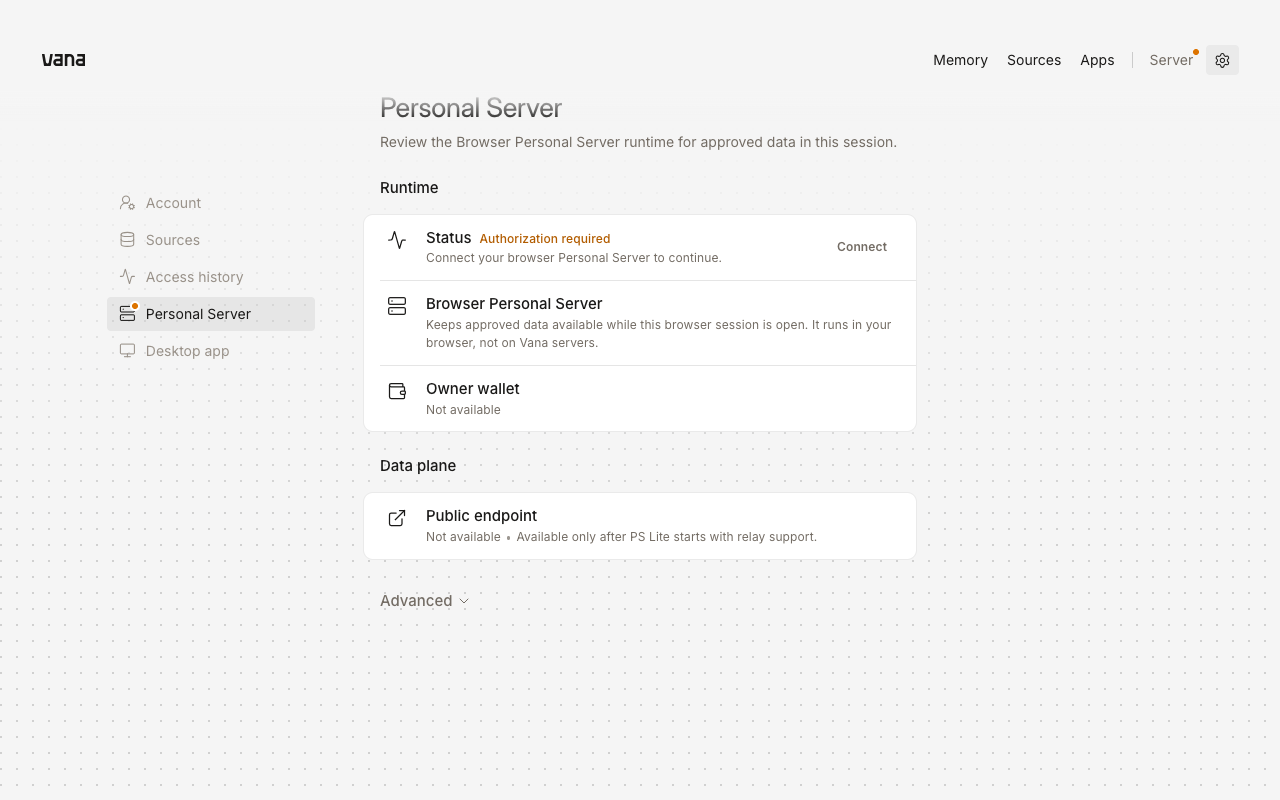Click the Vana logo
1280x800 pixels.
63,60
